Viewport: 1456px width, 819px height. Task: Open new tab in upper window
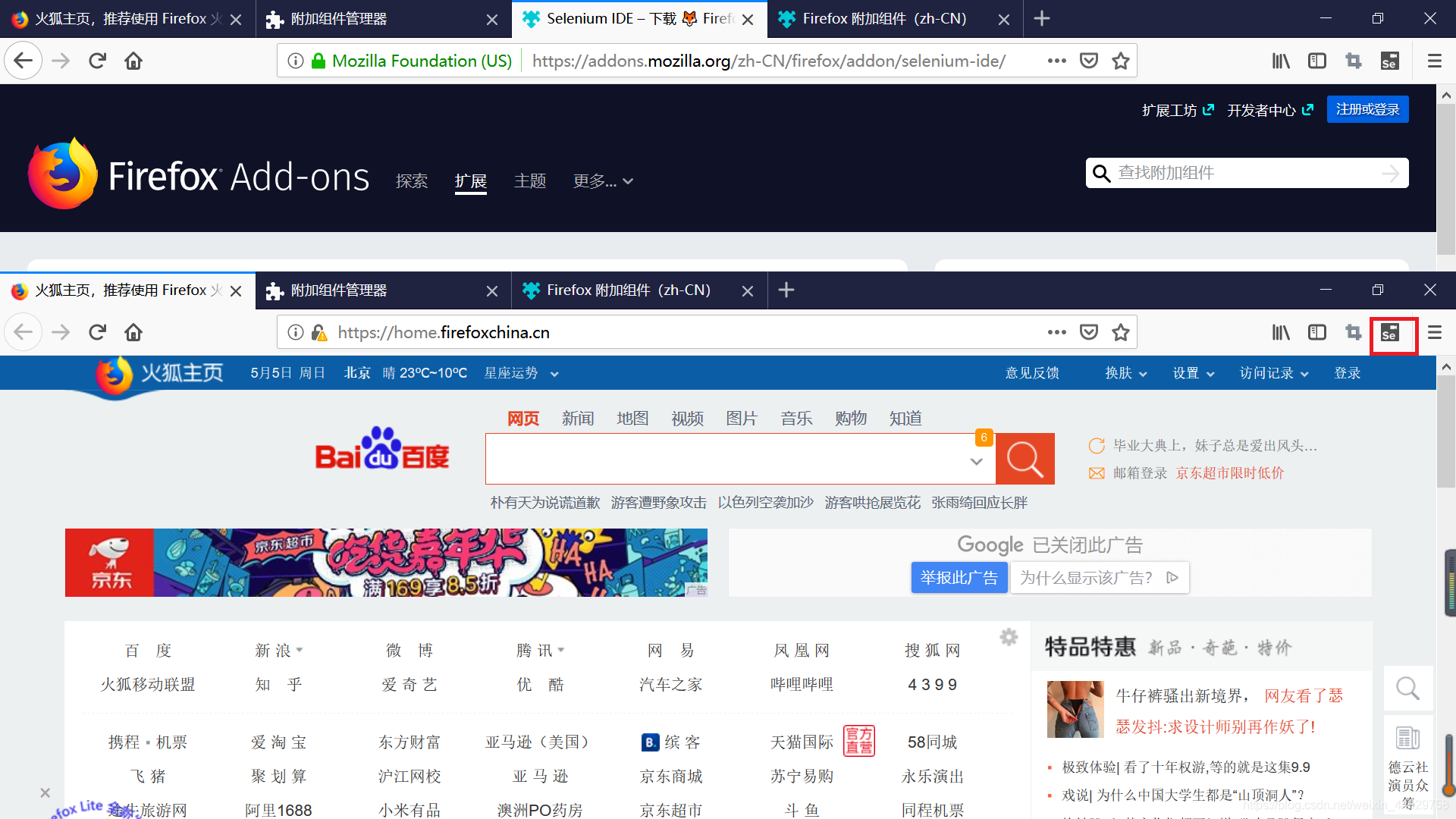pyautogui.click(x=1042, y=18)
